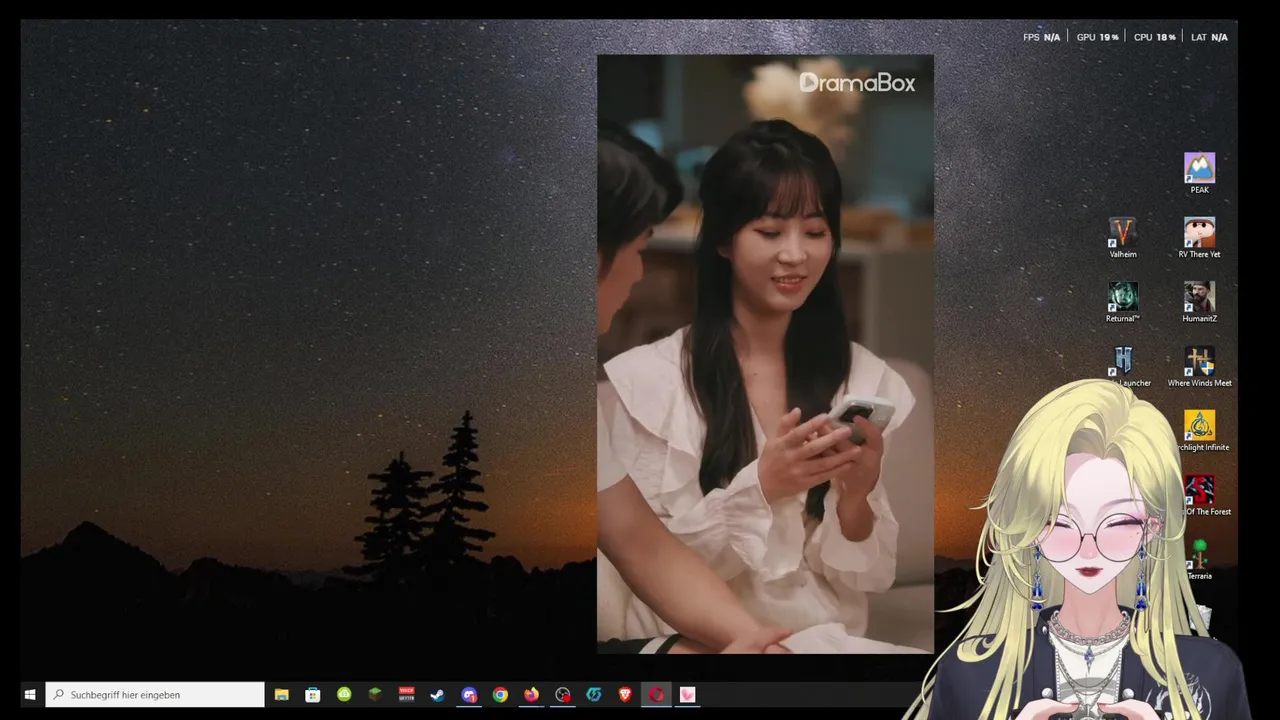The height and width of the screenshot is (720, 1280).
Task: Launch Minecraft grass block taskbar icon
Action: click(375, 695)
